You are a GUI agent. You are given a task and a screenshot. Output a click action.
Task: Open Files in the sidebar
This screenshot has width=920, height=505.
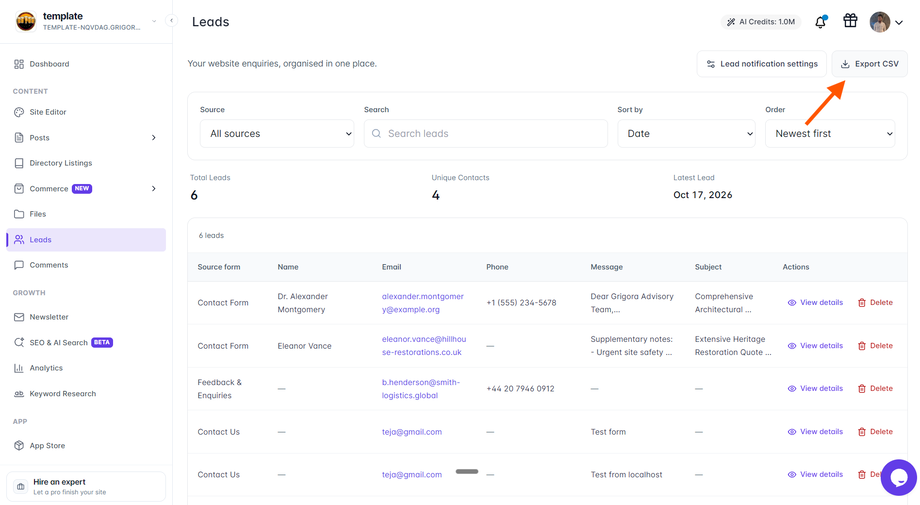(x=86, y=214)
